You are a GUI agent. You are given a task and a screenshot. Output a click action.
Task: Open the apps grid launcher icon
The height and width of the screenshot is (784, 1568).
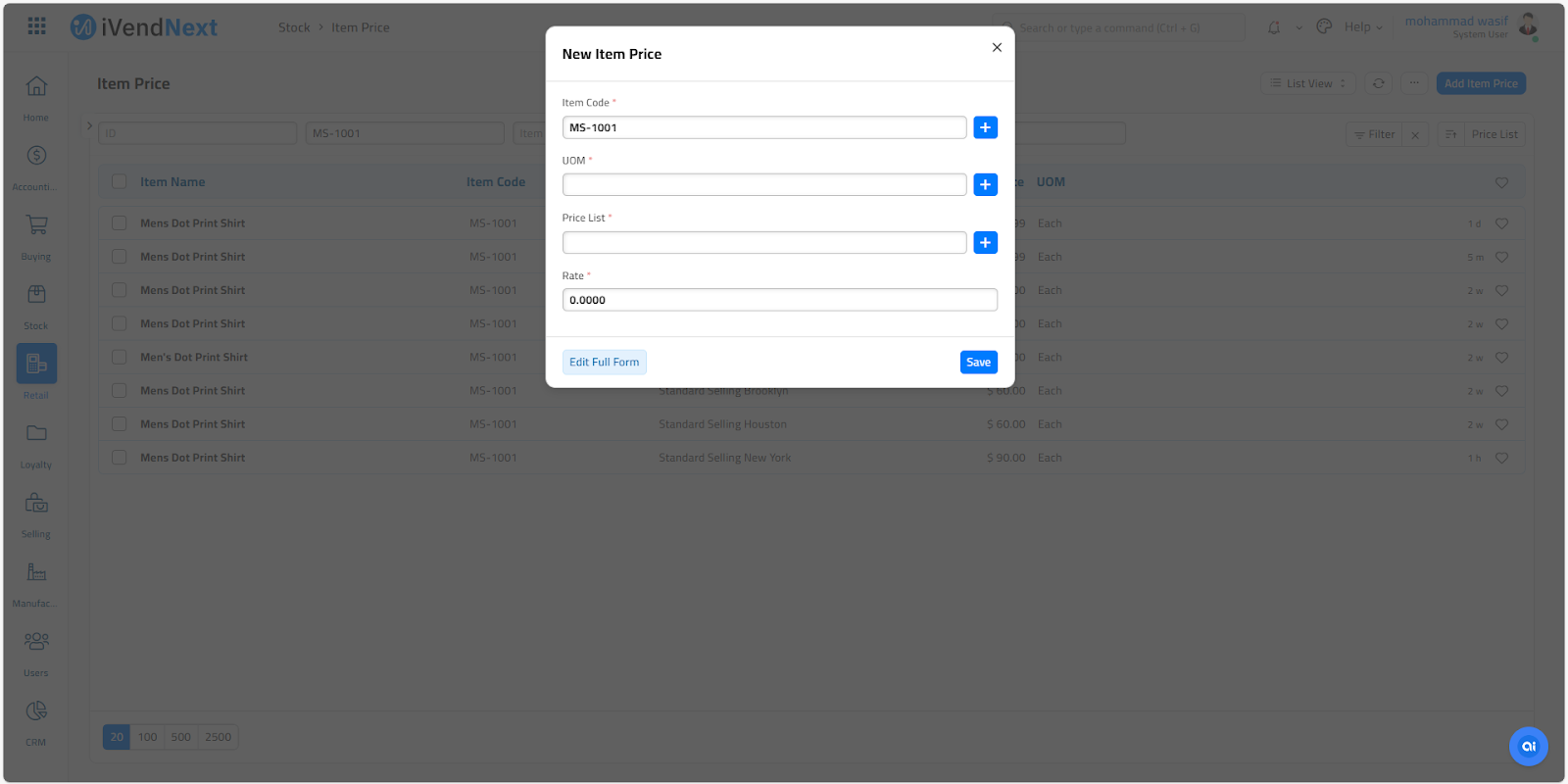click(x=36, y=26)
